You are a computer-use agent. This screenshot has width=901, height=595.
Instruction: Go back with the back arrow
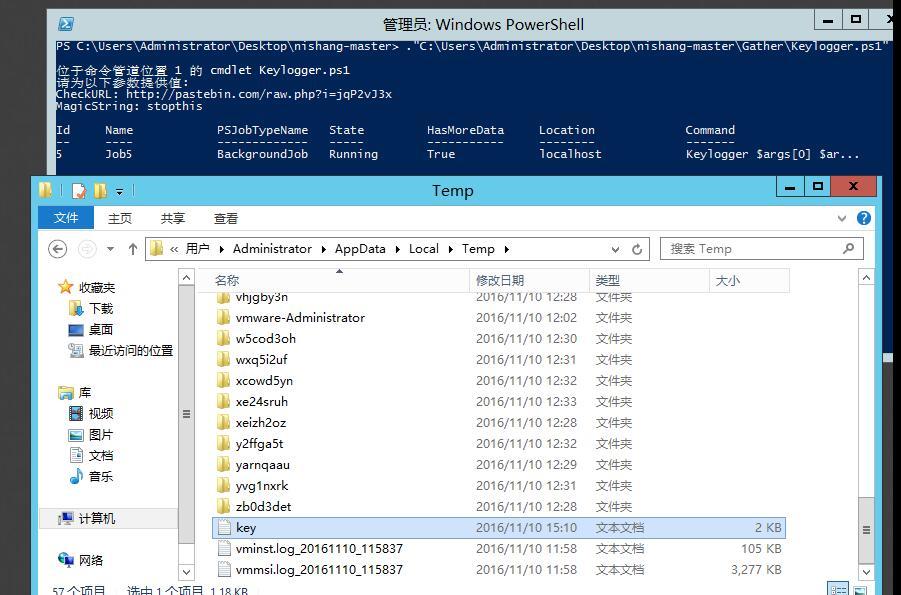click(57, 249)
